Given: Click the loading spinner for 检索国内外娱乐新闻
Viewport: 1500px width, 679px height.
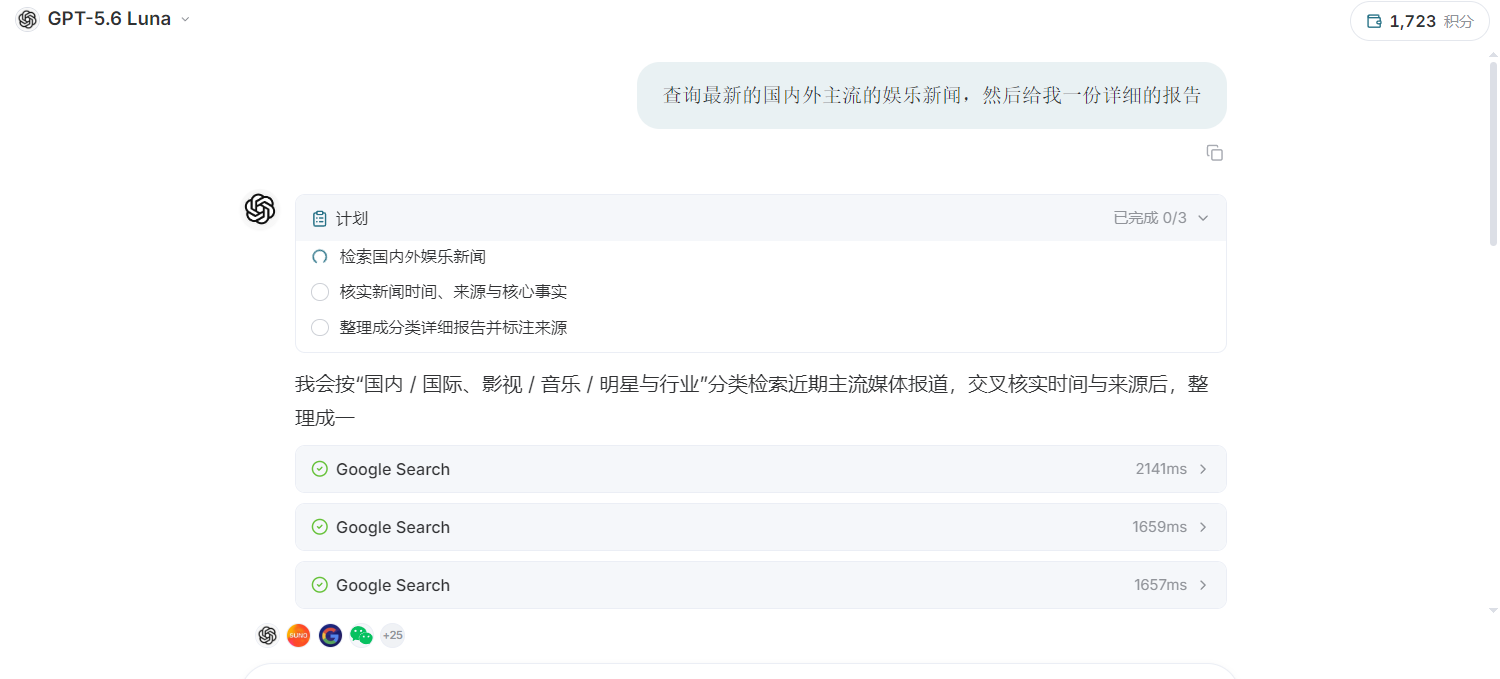Looking at the screenshot, I should (320, 257).
